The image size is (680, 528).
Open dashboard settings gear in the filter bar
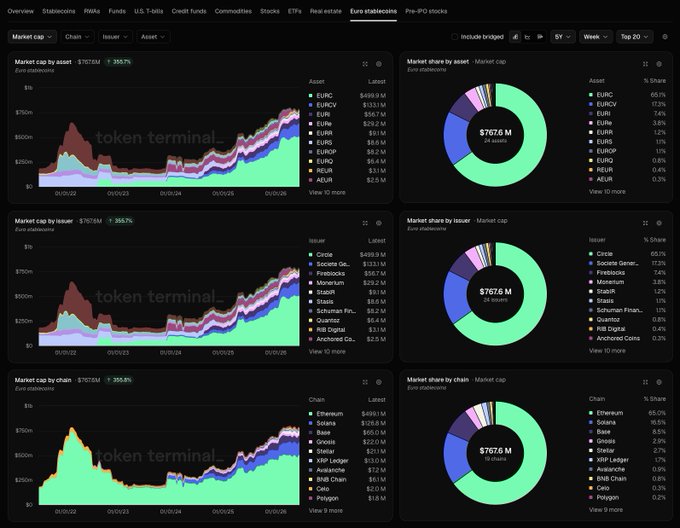click(665, 37)
